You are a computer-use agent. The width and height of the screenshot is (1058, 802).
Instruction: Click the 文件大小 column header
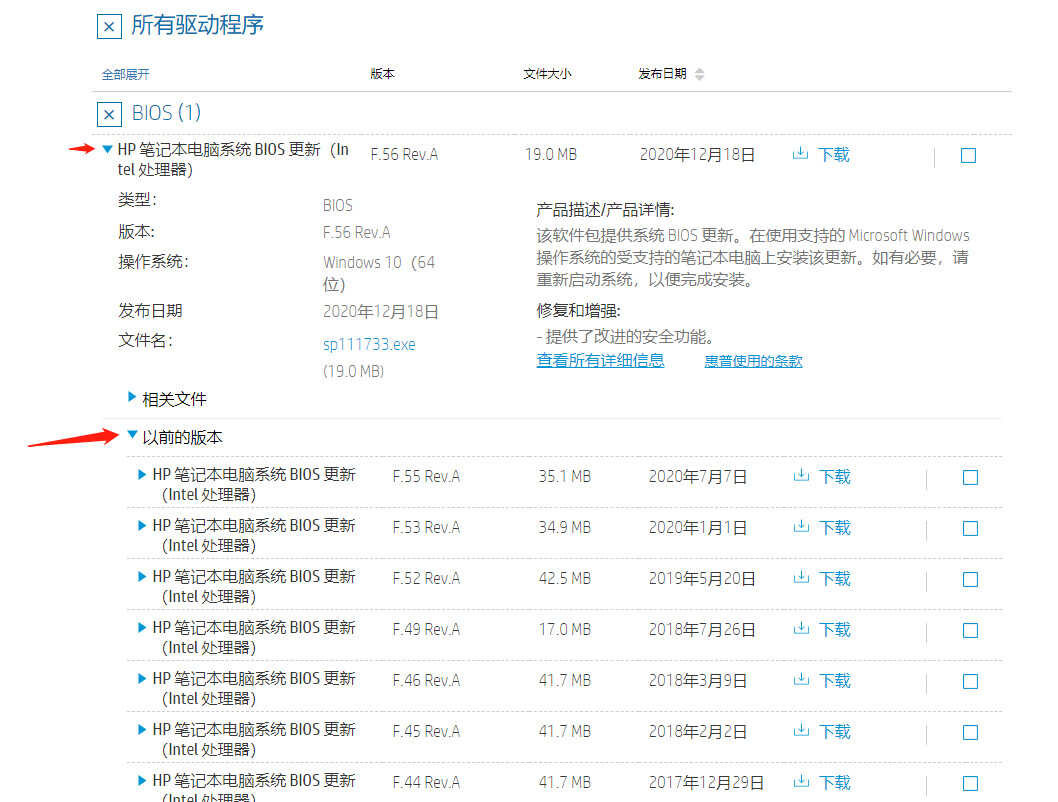click(x=547, y=74)
